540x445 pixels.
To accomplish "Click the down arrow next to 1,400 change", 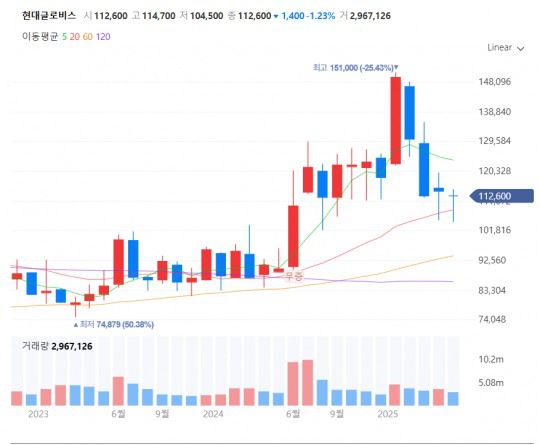I will [x=276, y=16].
